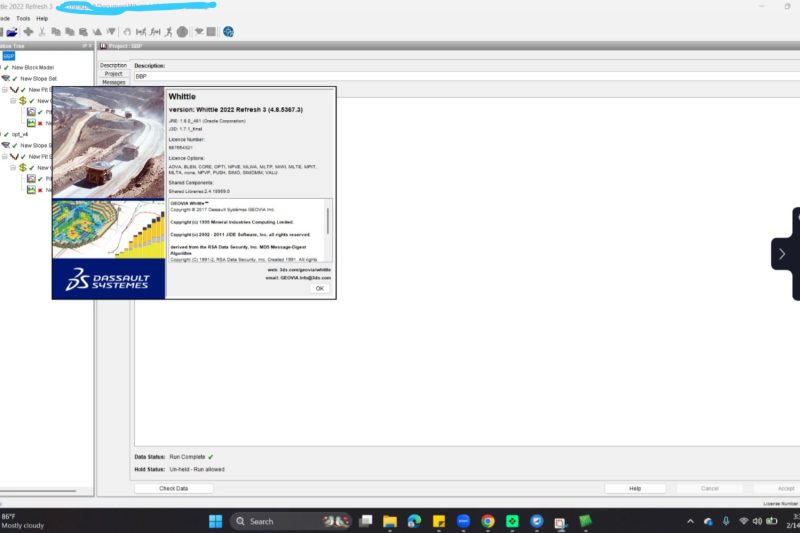The height and width of the screenshot is (533, 800).
Task: Click into the Description field containing BBP
Action: [466, 76]
